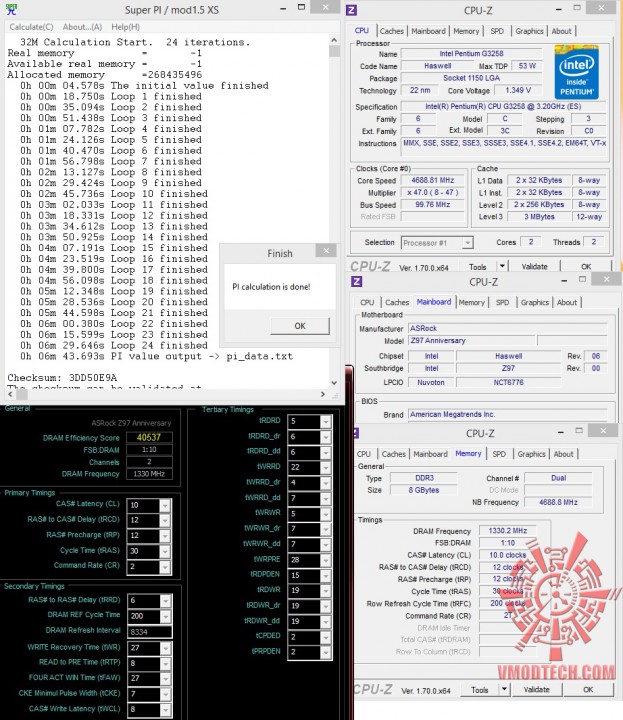Image resolution: width=623 pixels, height=720 pixels.
Task: Open the tCPDED dropdown
Action: [x=326, y=637]
